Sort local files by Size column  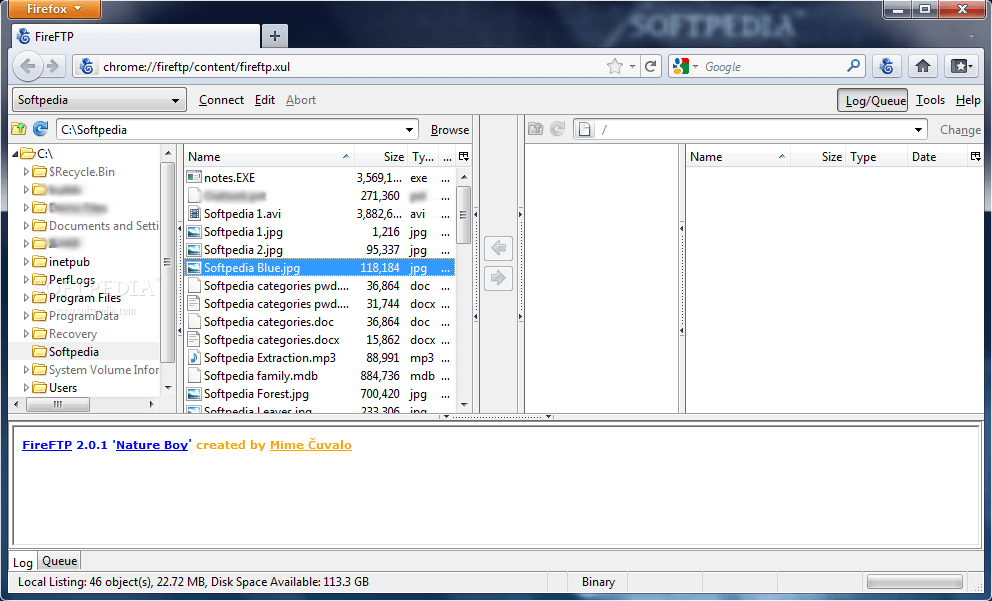pyautogui.click(x=381, y=156)
